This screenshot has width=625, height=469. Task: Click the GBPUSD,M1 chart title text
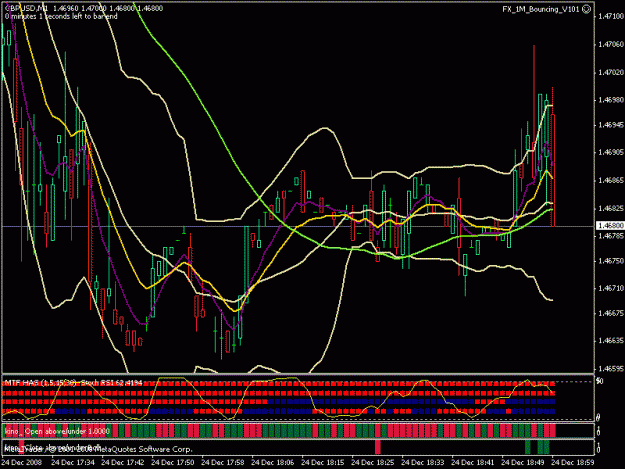[x=27, y=8]
